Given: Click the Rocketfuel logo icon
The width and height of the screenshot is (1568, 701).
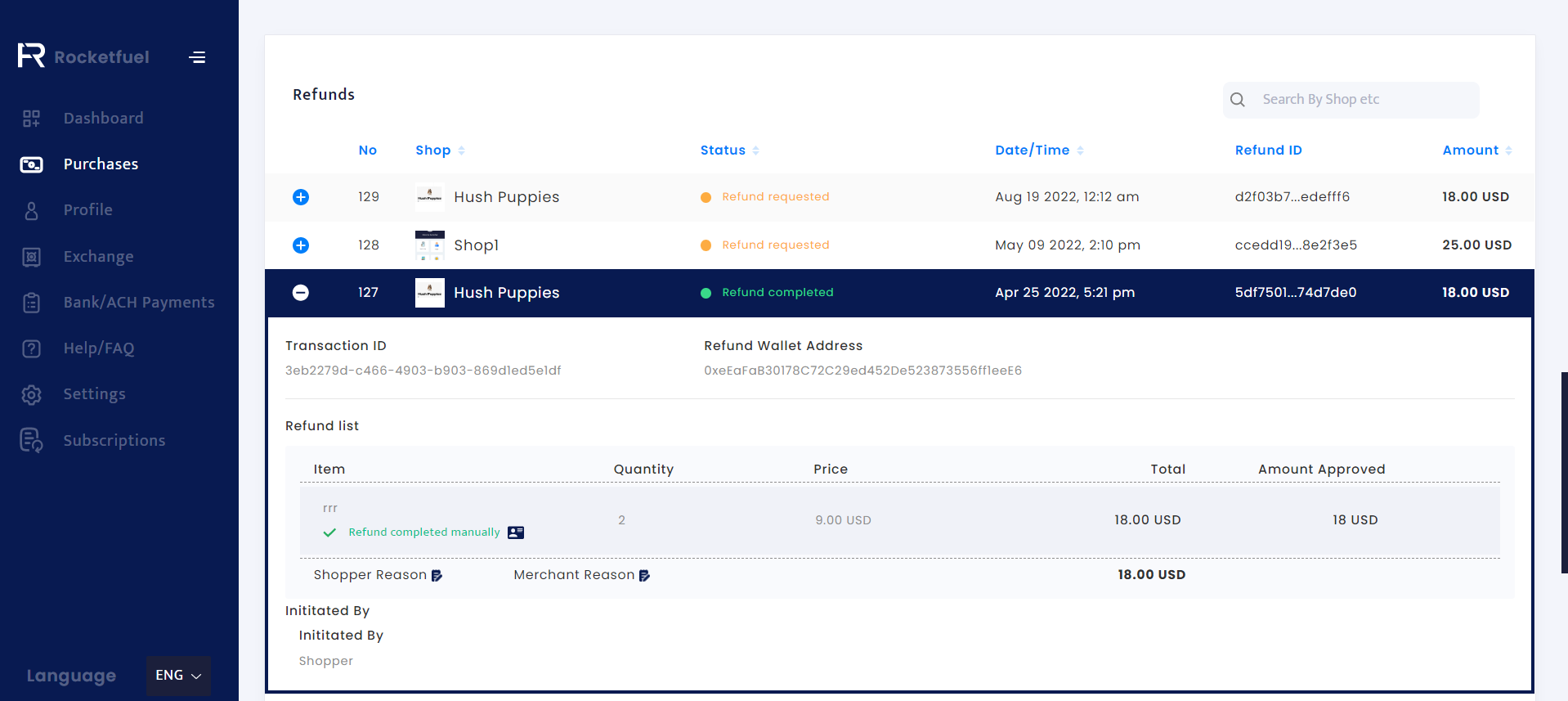Looking at the screenshot, I should coord(31,56).
